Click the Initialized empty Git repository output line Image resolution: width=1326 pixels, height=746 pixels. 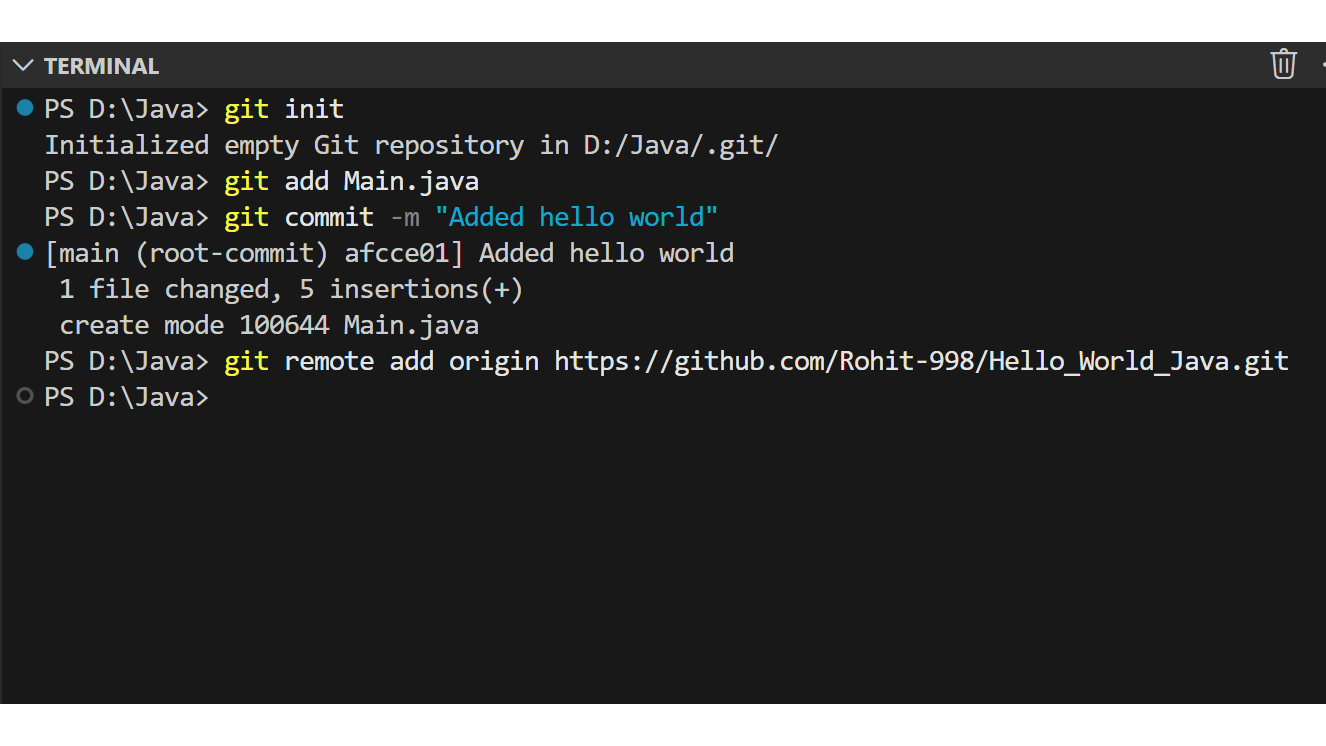tap(410, 144)
